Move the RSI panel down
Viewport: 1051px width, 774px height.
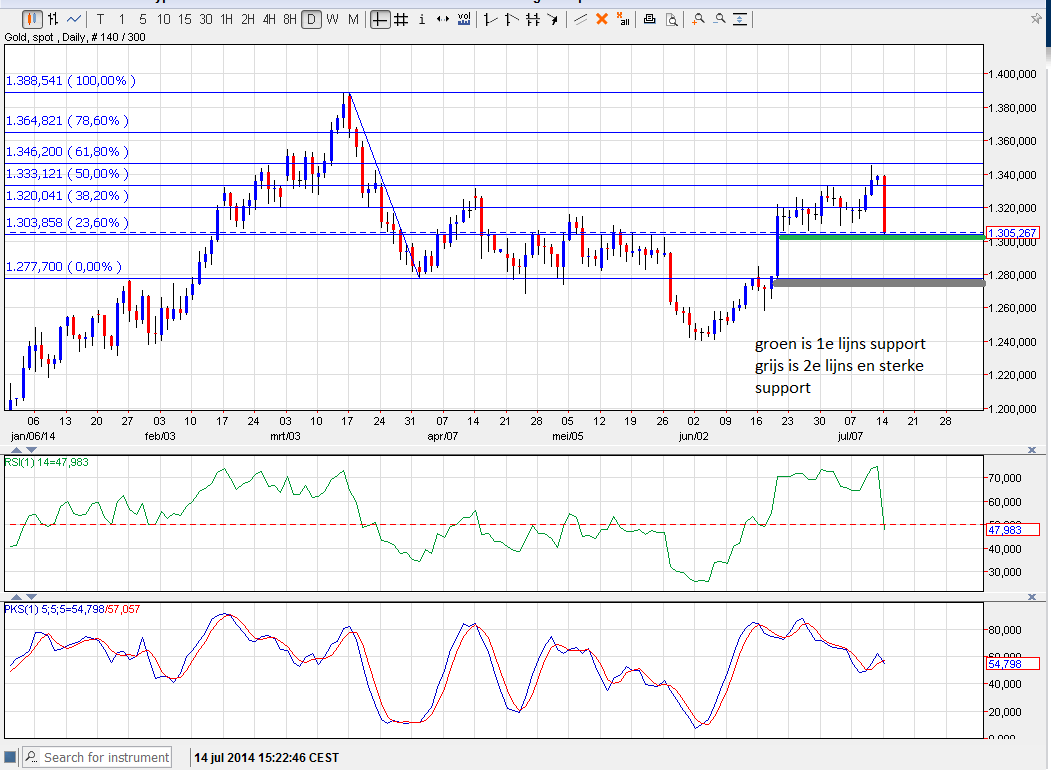pyautogui.click(x=31, y=450)
